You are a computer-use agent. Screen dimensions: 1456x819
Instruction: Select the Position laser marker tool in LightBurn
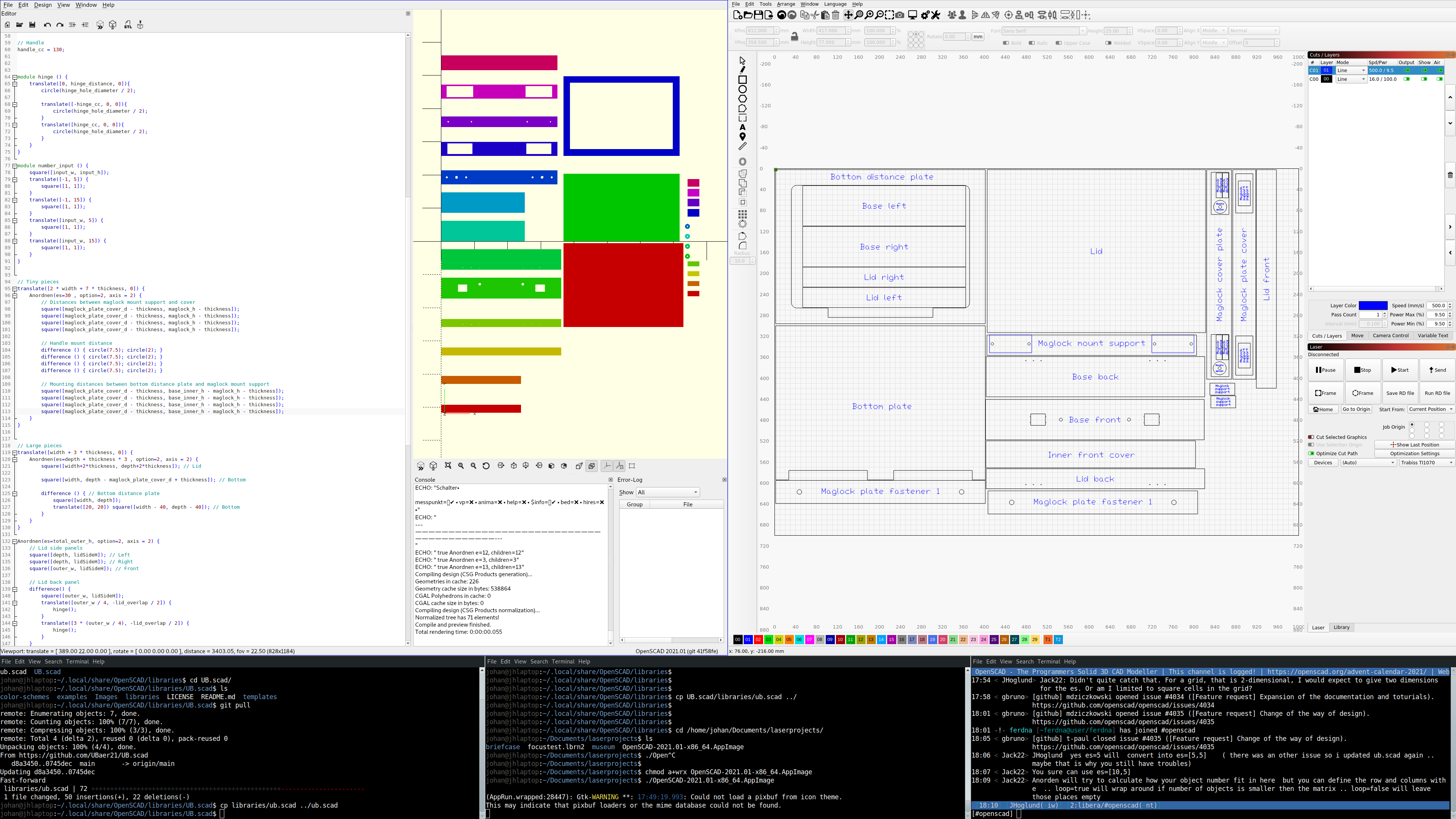[x=743, y=137]
